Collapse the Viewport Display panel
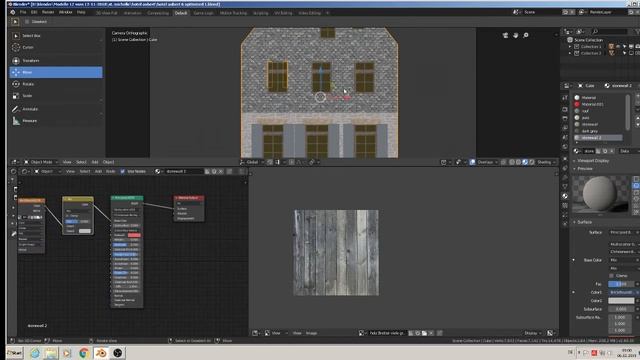640x360 pixels. tap(575, 161)
